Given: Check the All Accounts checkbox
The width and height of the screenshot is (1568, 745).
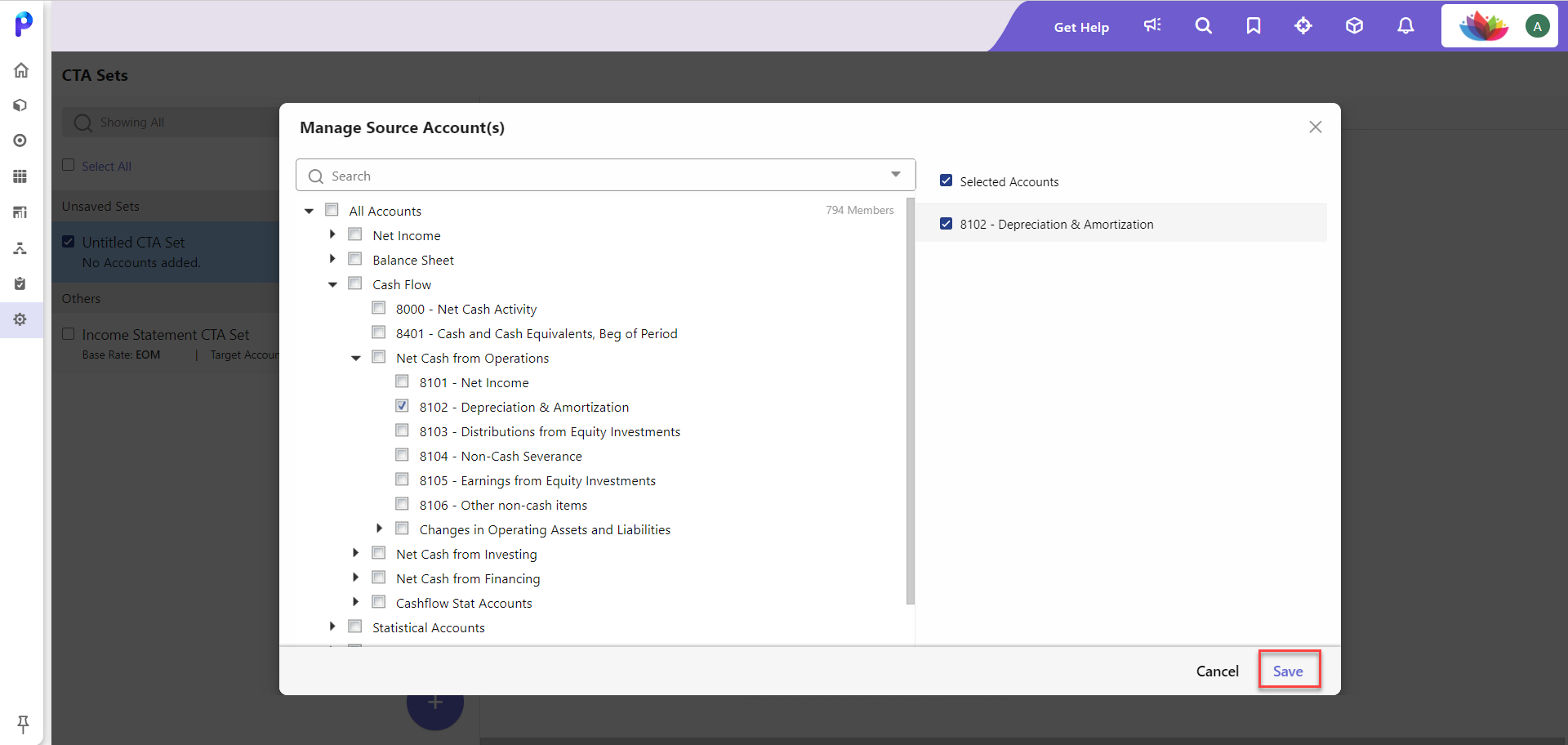Looking at the screenshot, I should (332, 210).
